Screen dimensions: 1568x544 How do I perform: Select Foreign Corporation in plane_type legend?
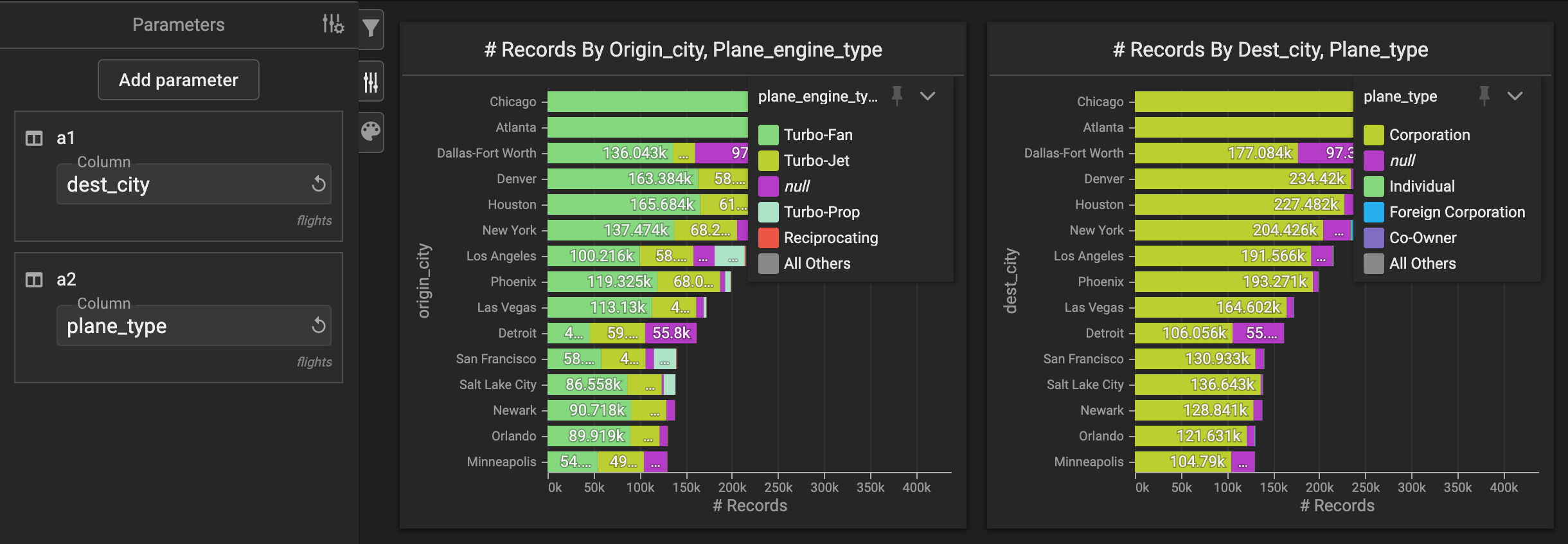(1456, 212)
